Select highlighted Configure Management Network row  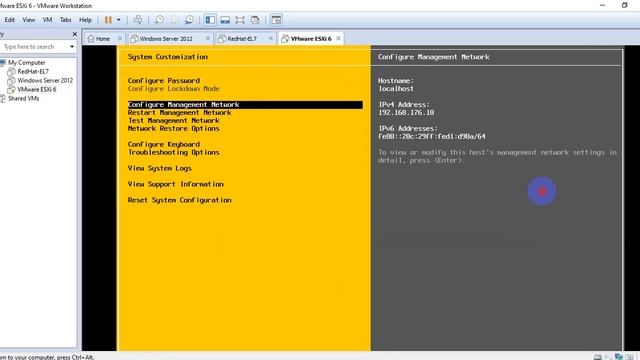click(x=245, y=105)
